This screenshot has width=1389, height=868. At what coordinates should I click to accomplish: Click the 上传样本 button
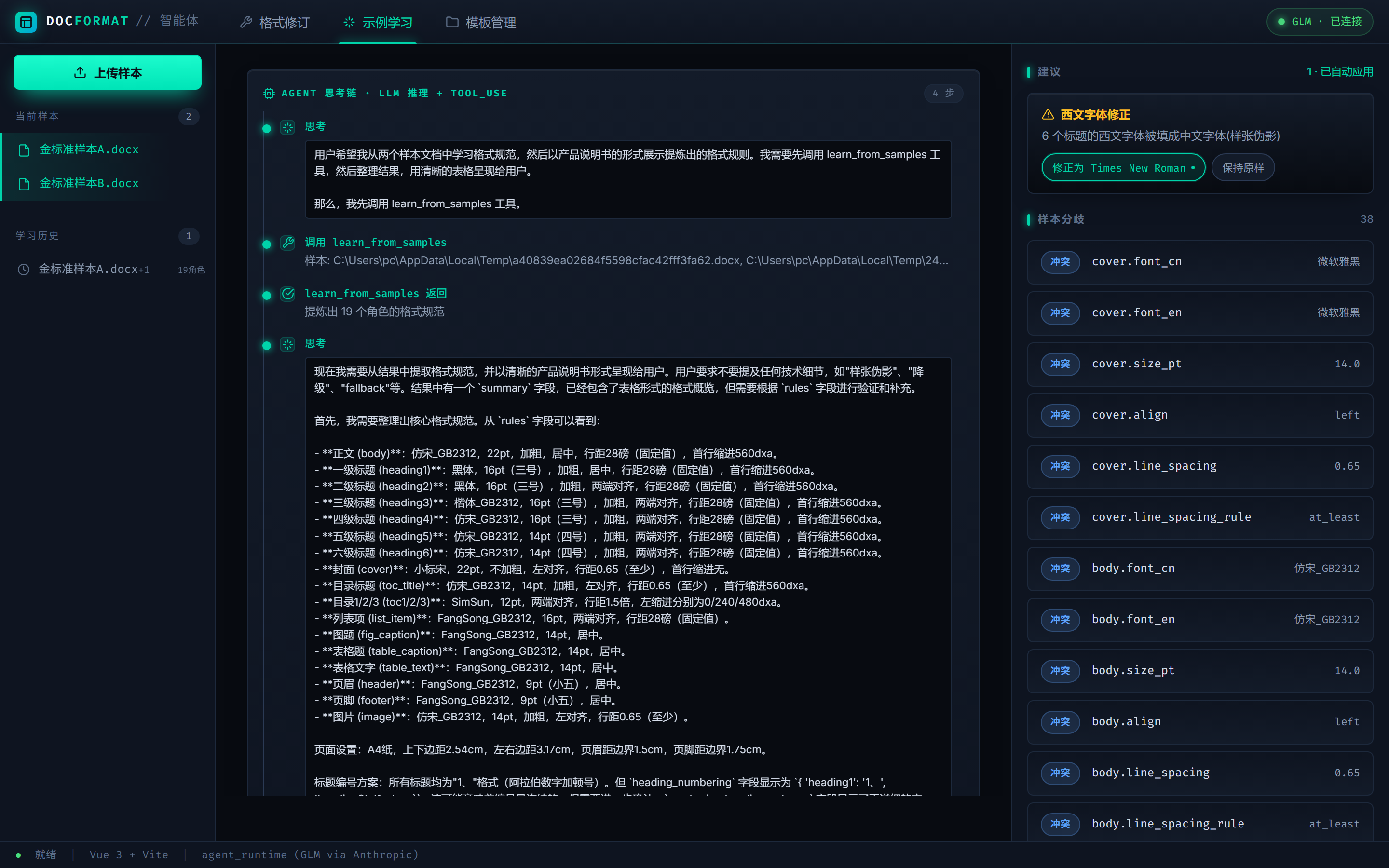coord(108,72)
